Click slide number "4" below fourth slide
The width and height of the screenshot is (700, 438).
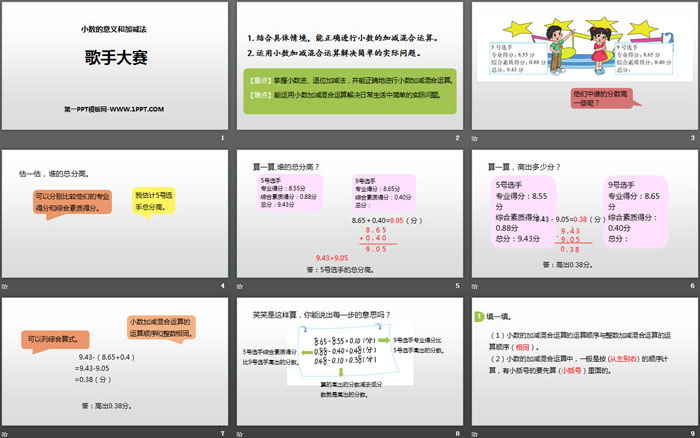(x=223, y=286)
